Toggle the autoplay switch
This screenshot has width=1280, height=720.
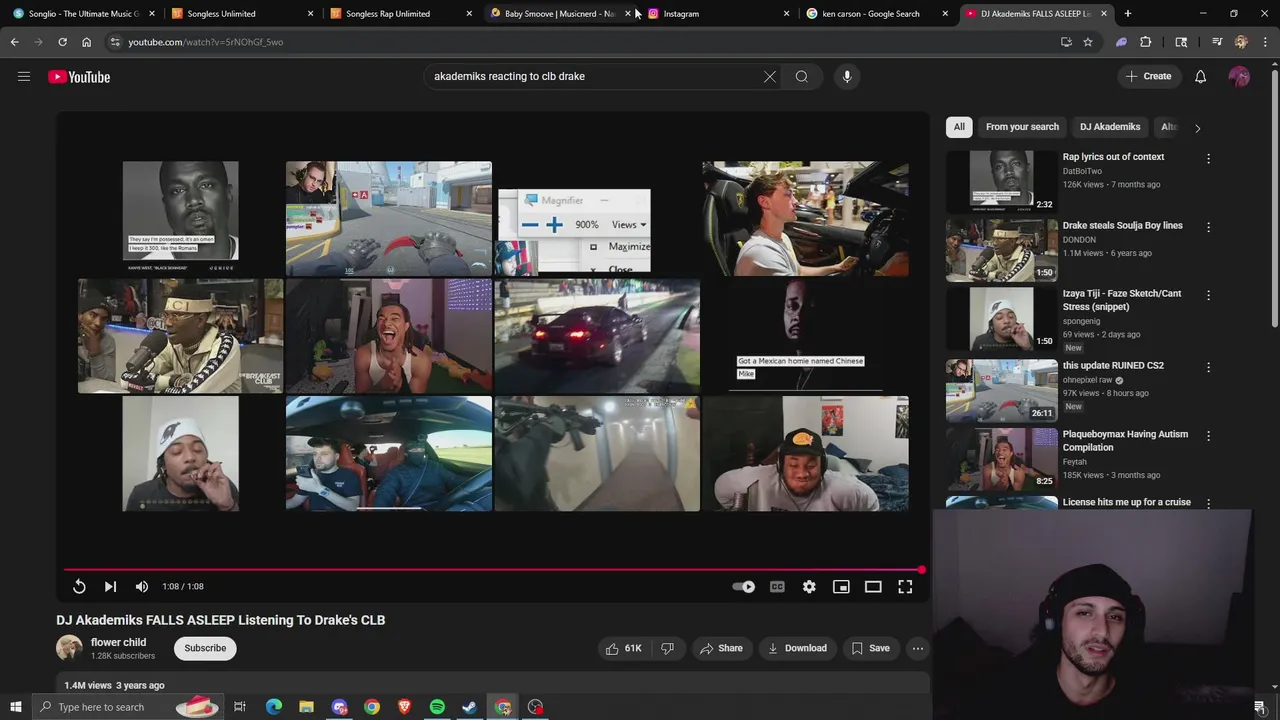pyautogui.click(x=744, y=587)
